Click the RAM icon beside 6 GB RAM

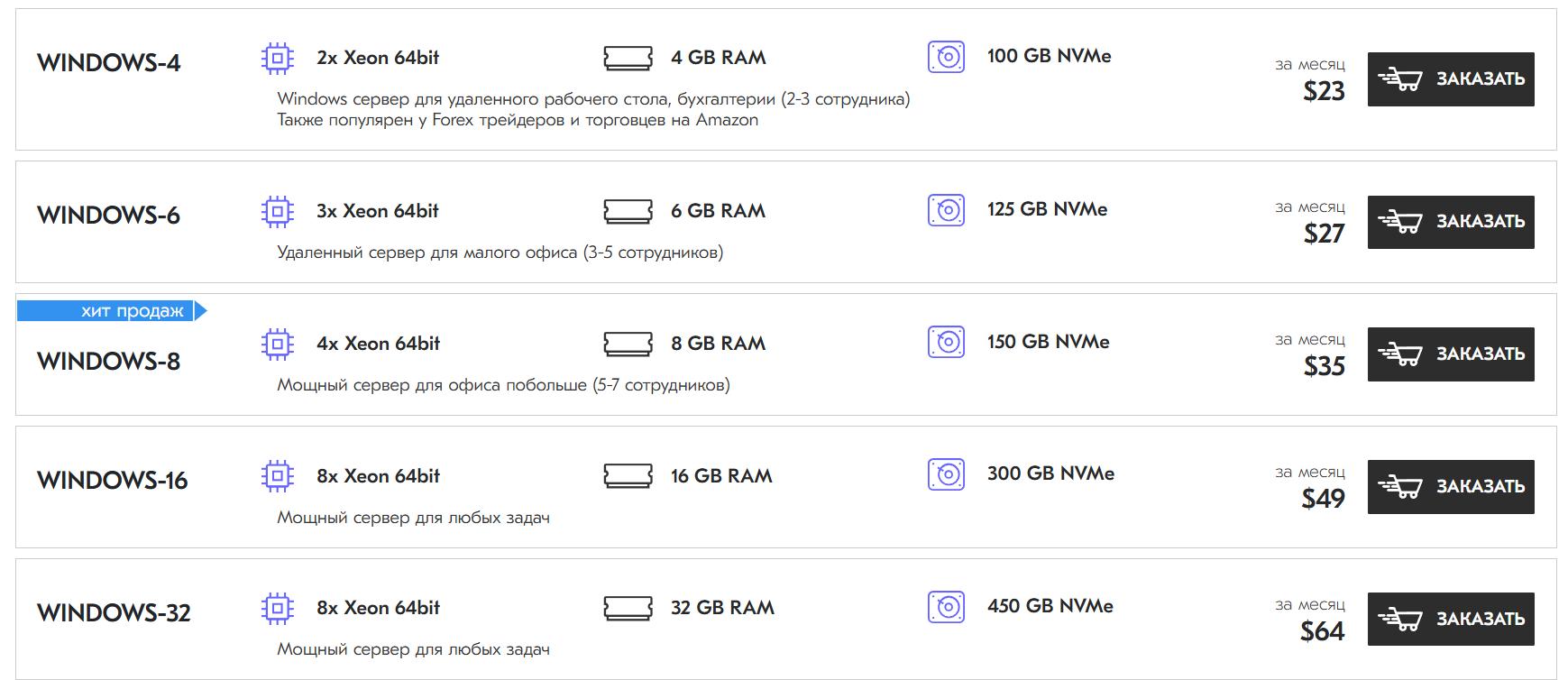[x=628, y=211]
